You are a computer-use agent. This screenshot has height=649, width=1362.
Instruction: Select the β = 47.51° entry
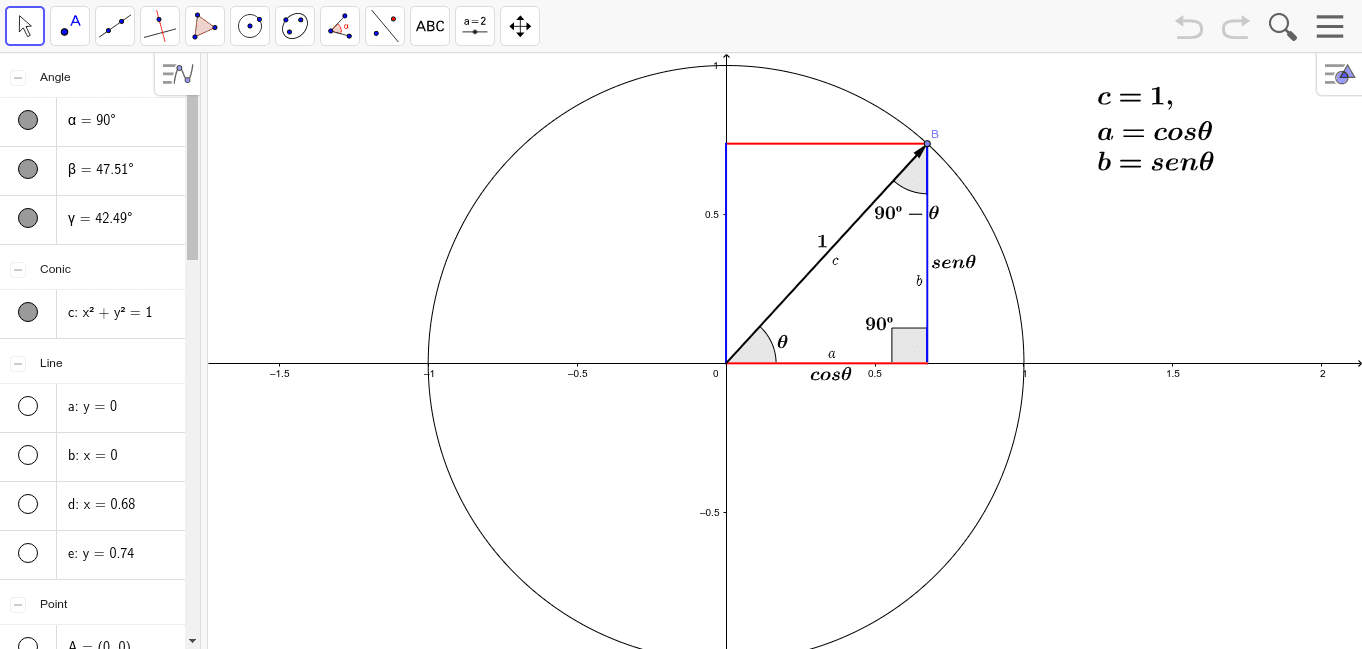[x=121, y=169]
